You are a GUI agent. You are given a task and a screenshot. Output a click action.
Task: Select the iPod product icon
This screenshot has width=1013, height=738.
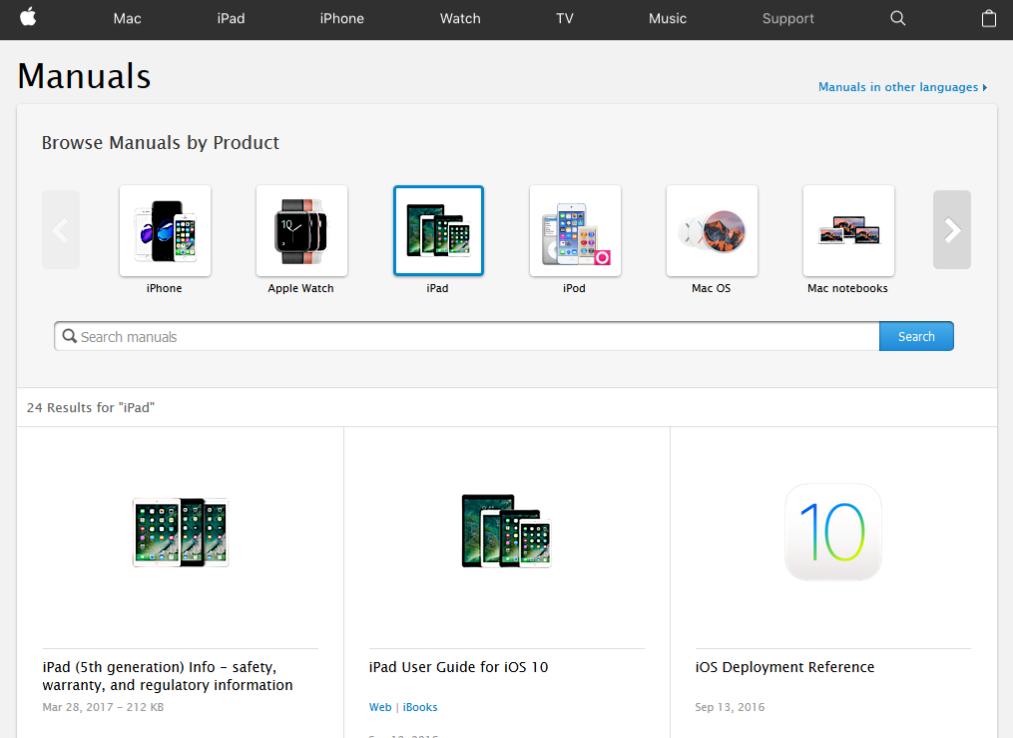575,231
